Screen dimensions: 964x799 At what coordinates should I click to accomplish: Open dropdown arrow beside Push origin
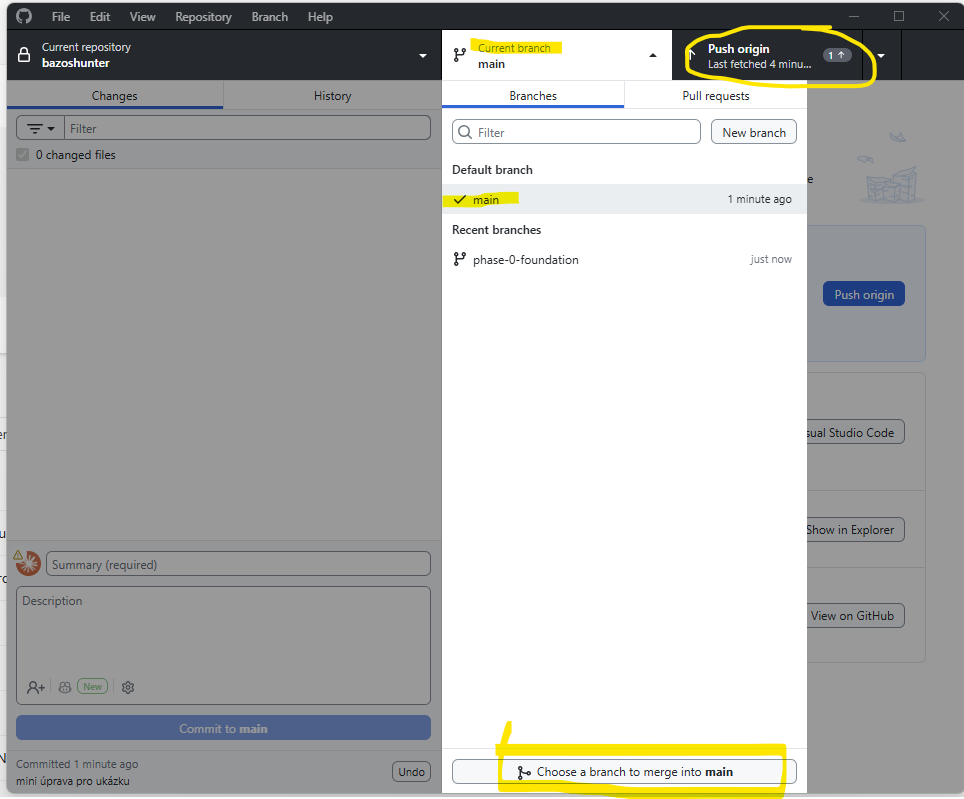click(x=881, y=55)
